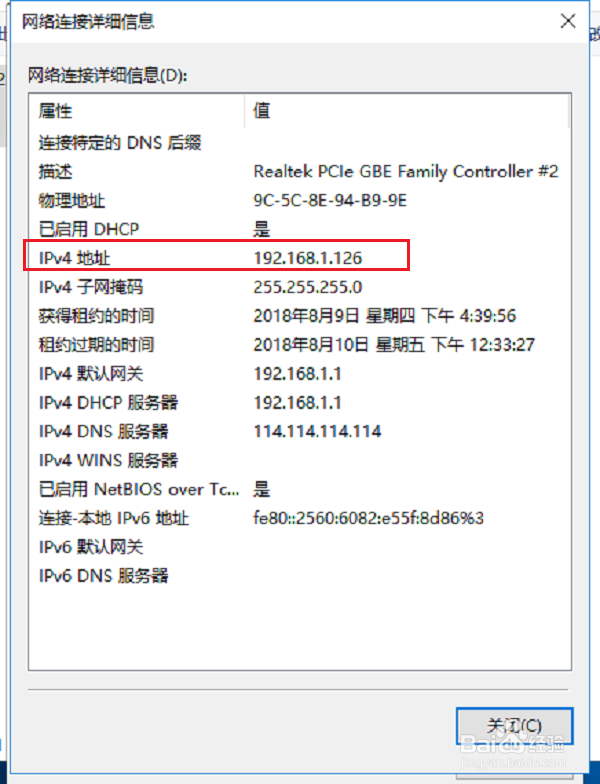Viewport: 600px width, 784px height.
Task: Select the 连接-本地 IPv6 地址 row
Action: click(299, 518)
